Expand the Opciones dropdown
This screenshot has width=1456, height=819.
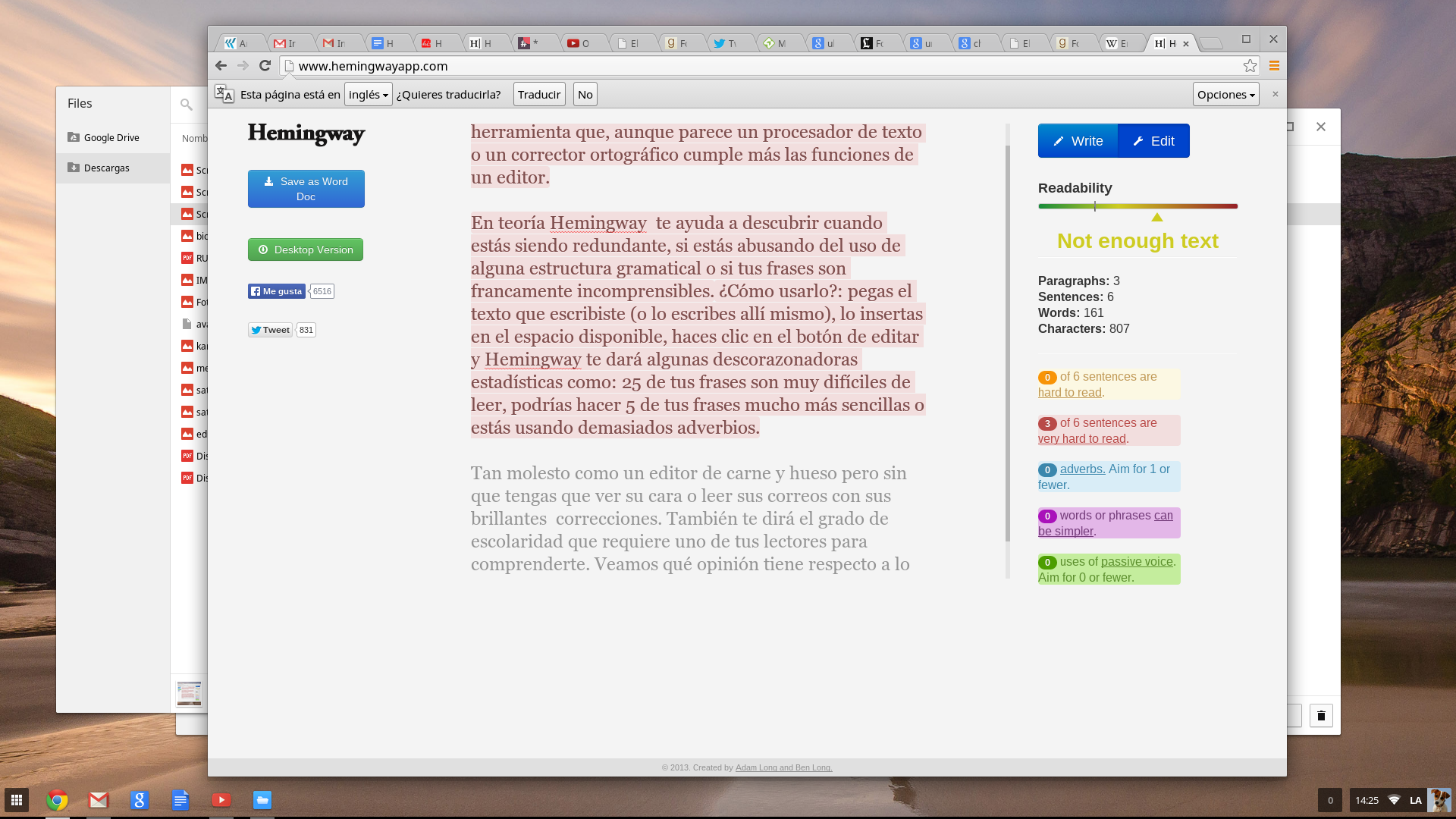[x=1225, y=94]
